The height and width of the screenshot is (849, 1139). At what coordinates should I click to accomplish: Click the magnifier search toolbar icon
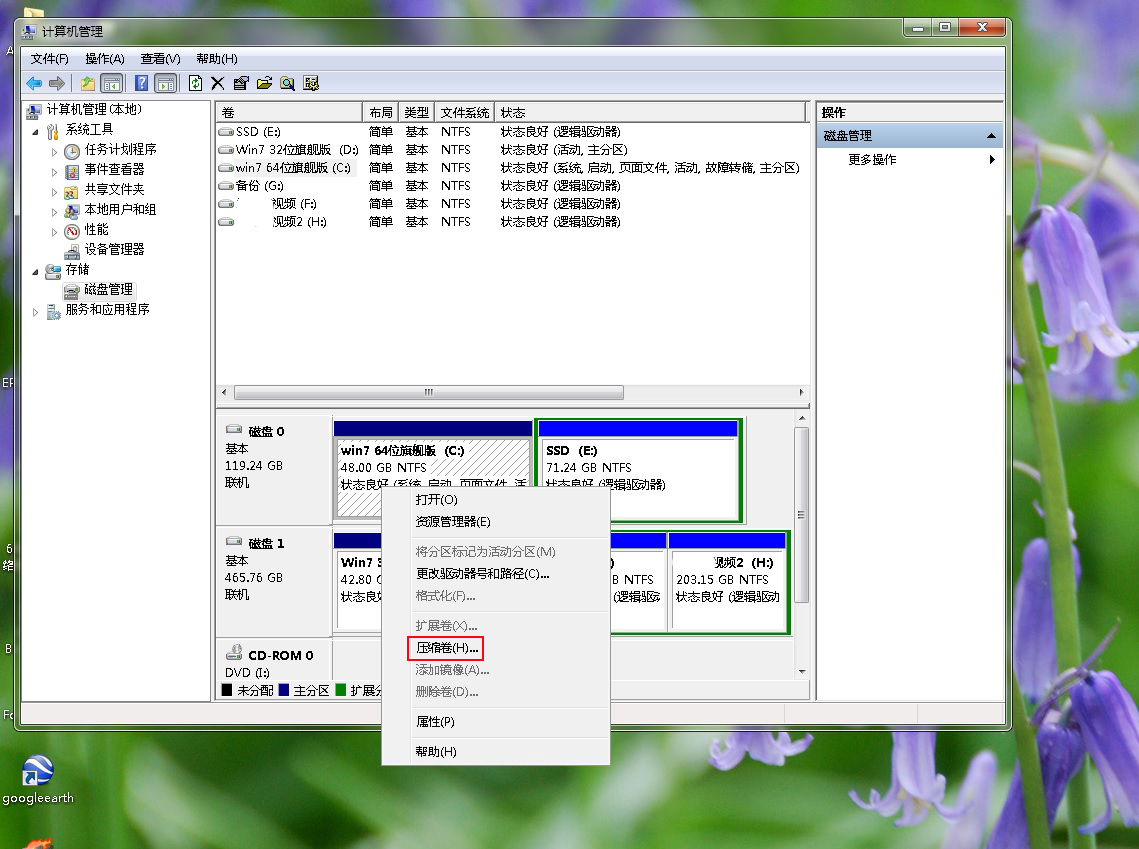tap(289, 83)
